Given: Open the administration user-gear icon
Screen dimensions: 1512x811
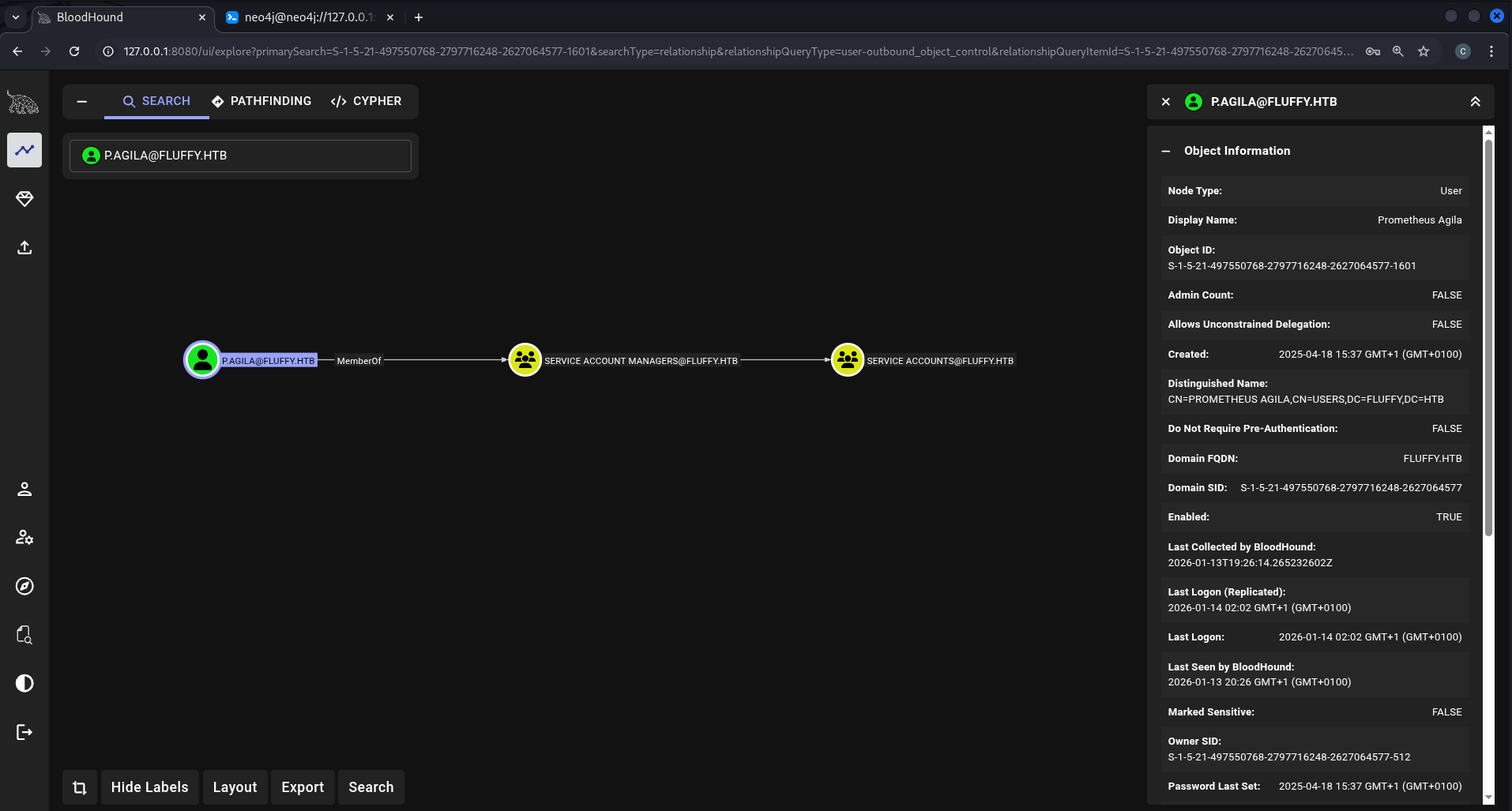Looking at the screenshot, I should point(24,537).
